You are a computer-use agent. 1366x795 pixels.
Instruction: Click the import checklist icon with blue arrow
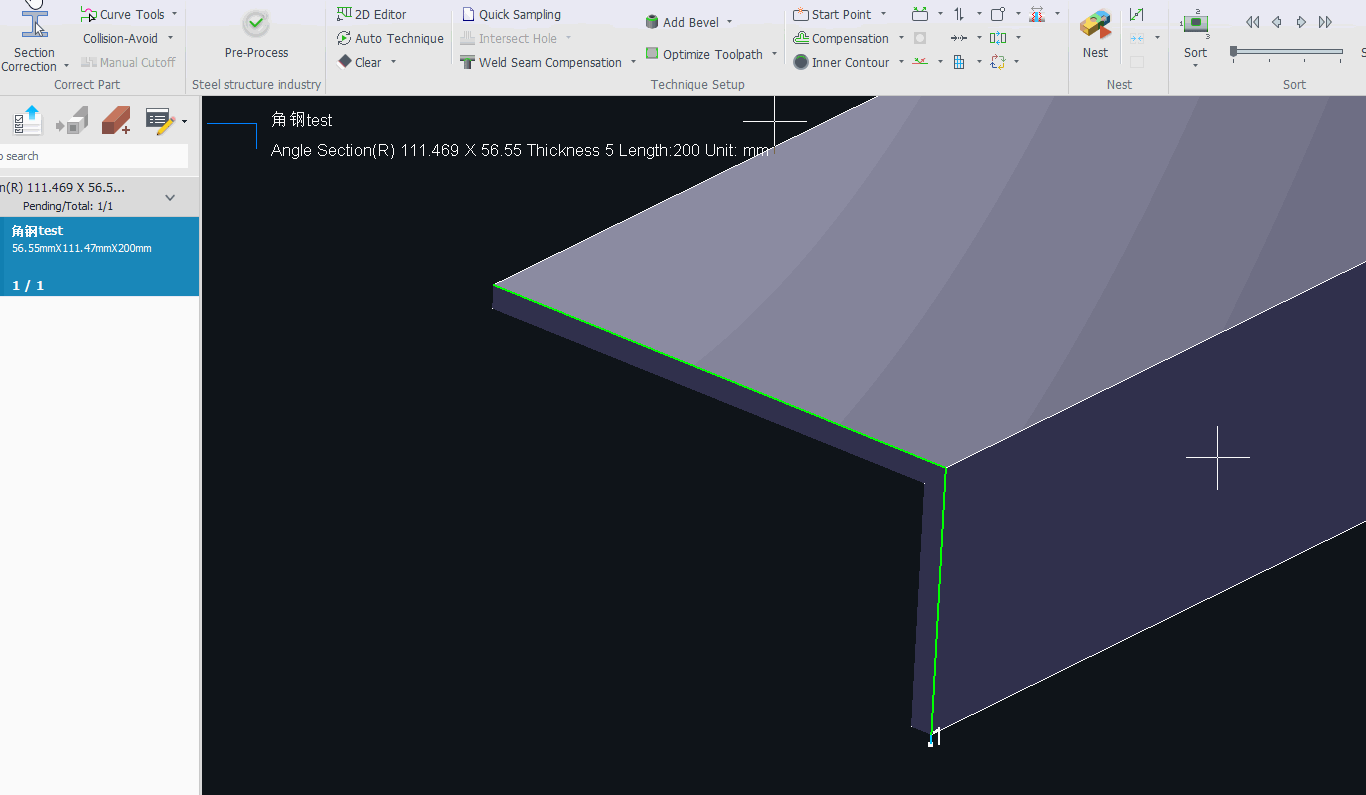28,122
